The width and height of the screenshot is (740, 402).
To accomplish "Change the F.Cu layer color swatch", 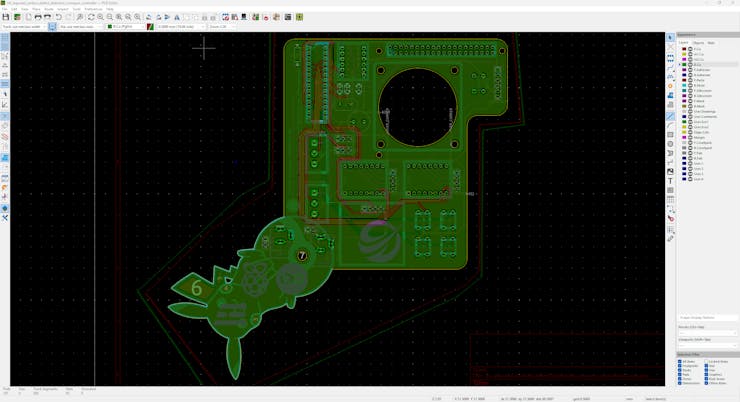I will 684,49.
